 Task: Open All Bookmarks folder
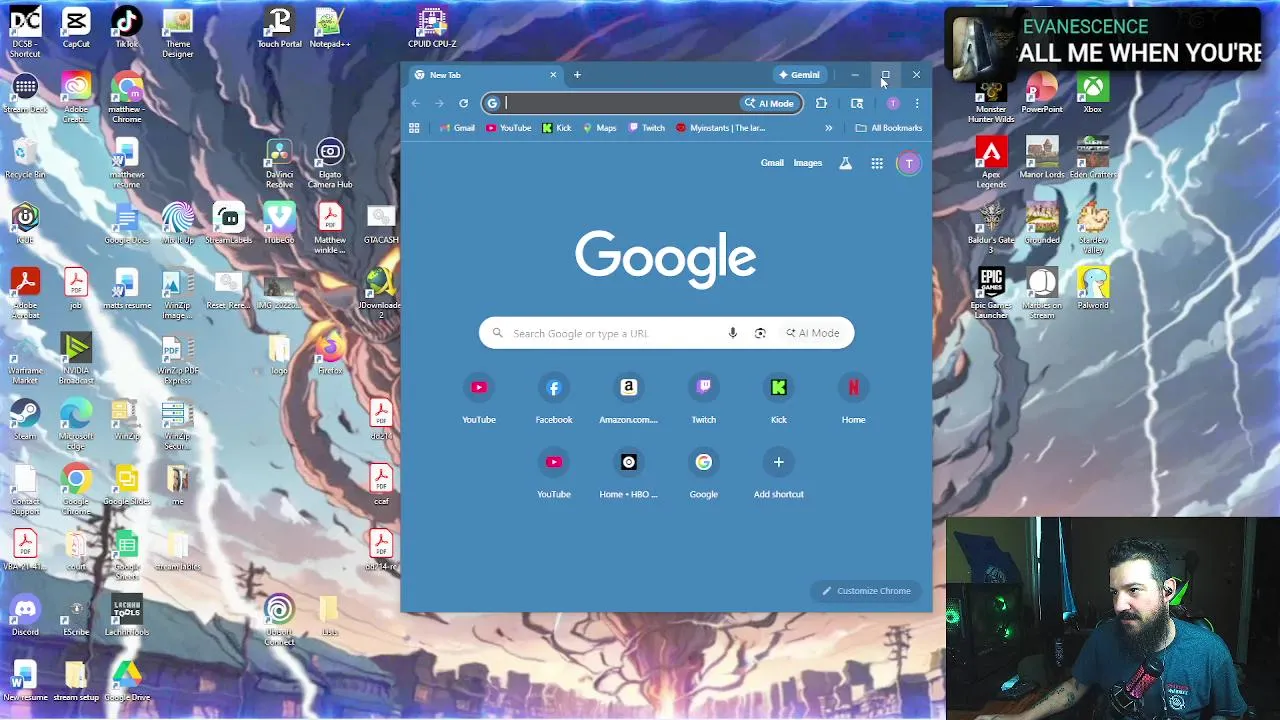pos(889,128)
